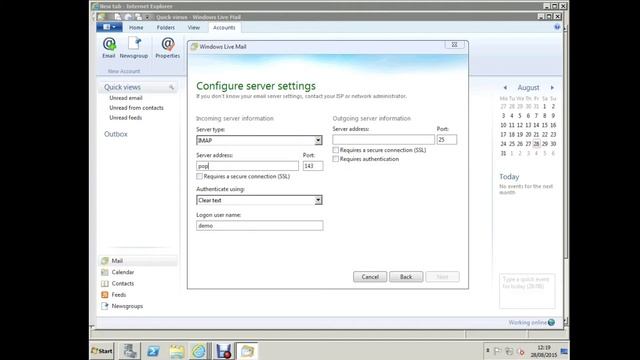Select the Accounts ribbon tab
This screenshot has width=640, height=360.
tap(224, 27)
